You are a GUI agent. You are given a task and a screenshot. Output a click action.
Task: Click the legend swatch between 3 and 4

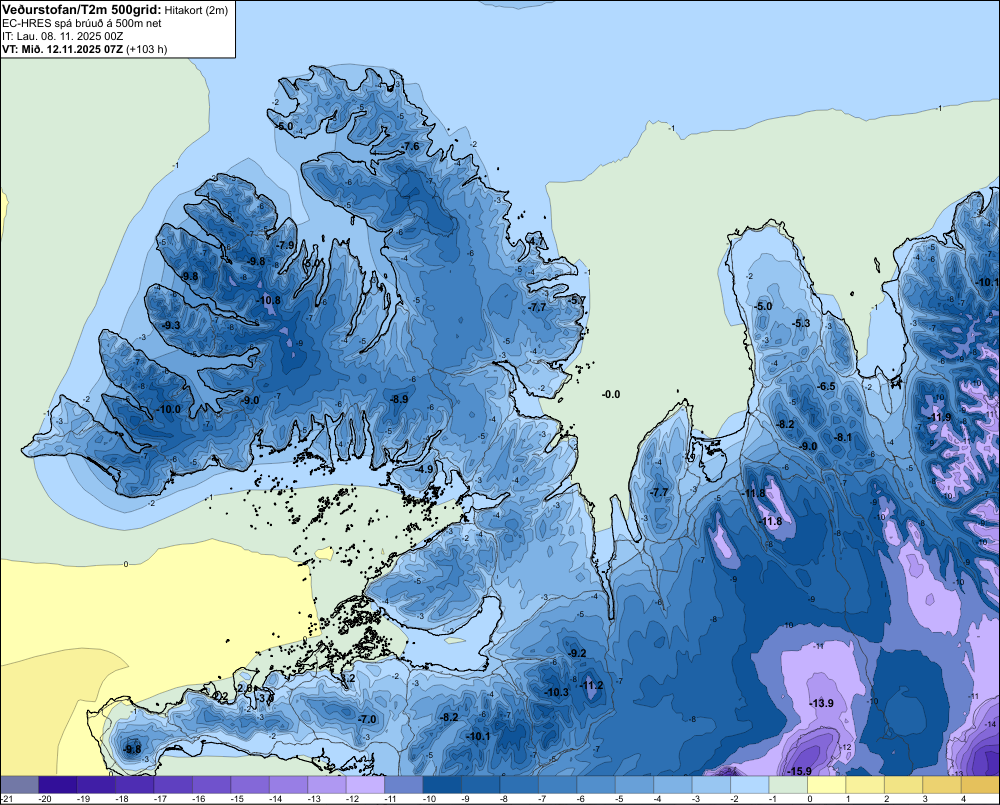click(942, 785)
